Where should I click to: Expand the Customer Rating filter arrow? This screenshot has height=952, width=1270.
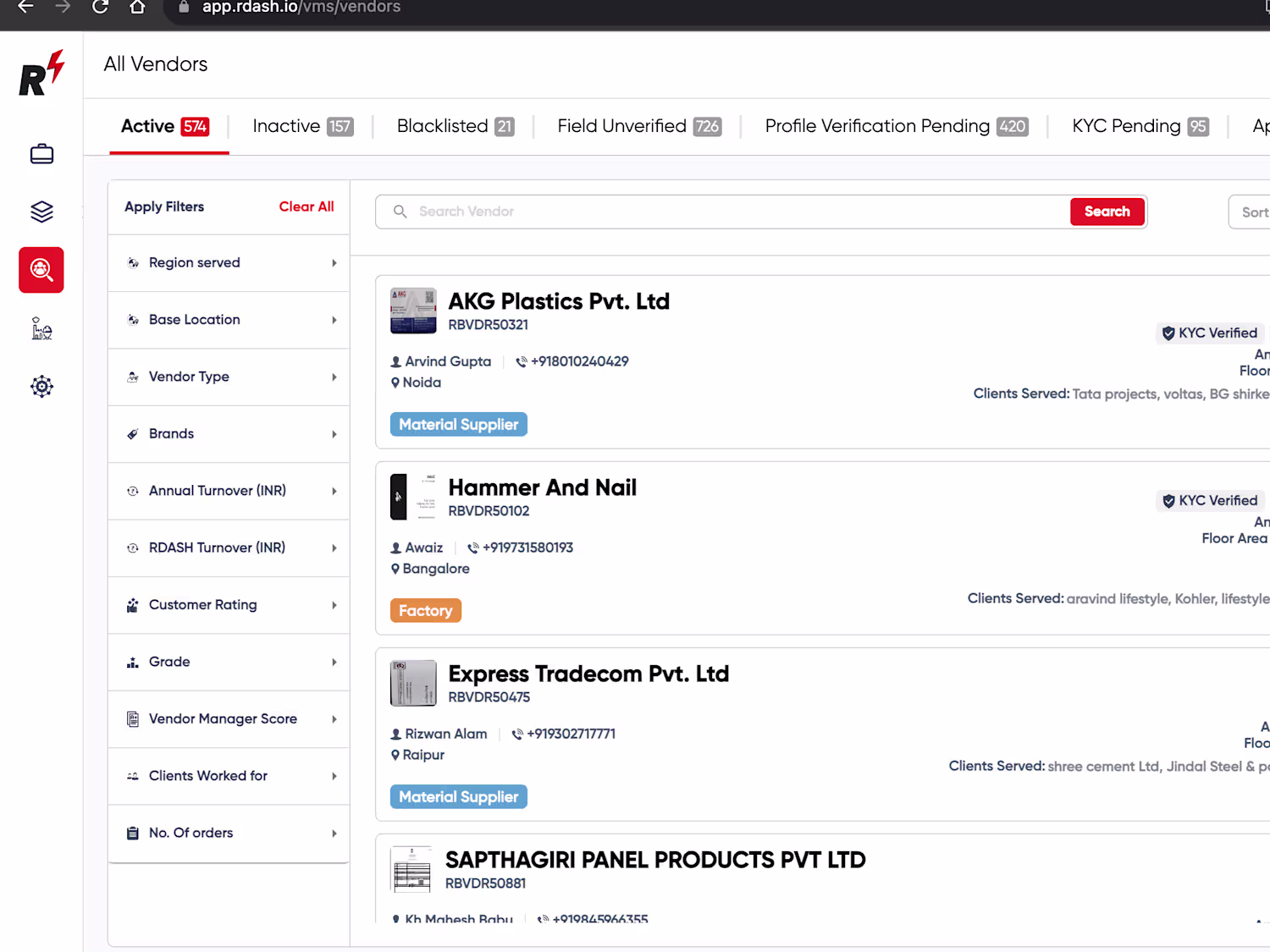coord(334,605)
